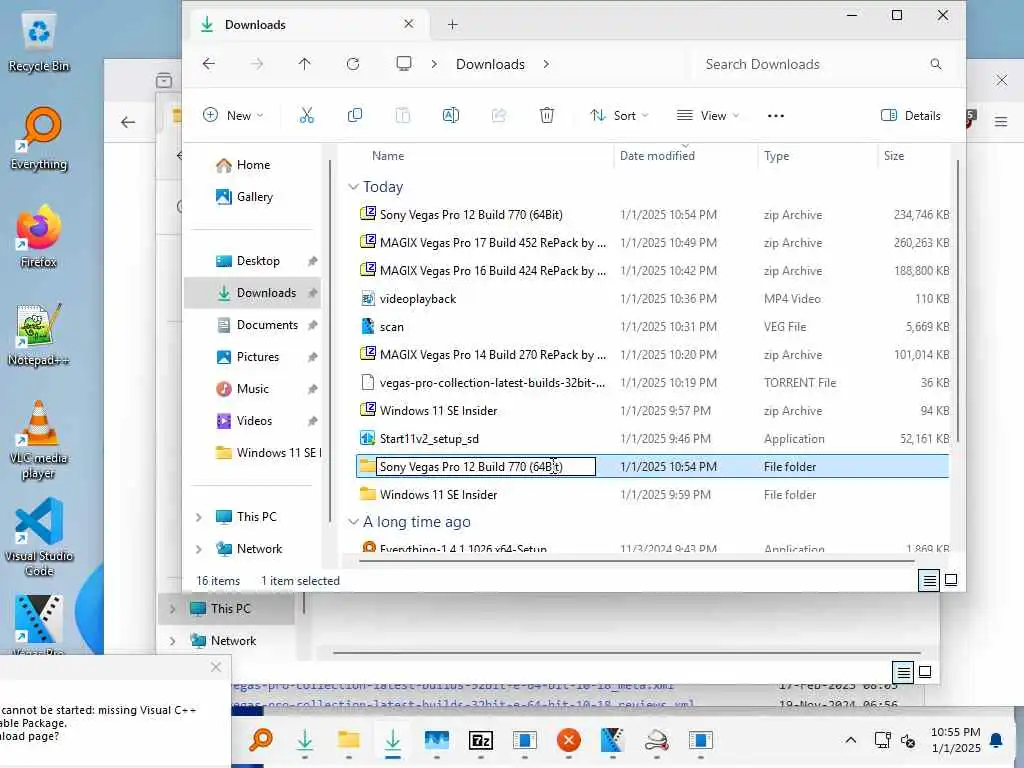The height and width of the screenshot is (768, 1024).
Task: Select Gallery in navigation pane
Action: click(255, 197)
